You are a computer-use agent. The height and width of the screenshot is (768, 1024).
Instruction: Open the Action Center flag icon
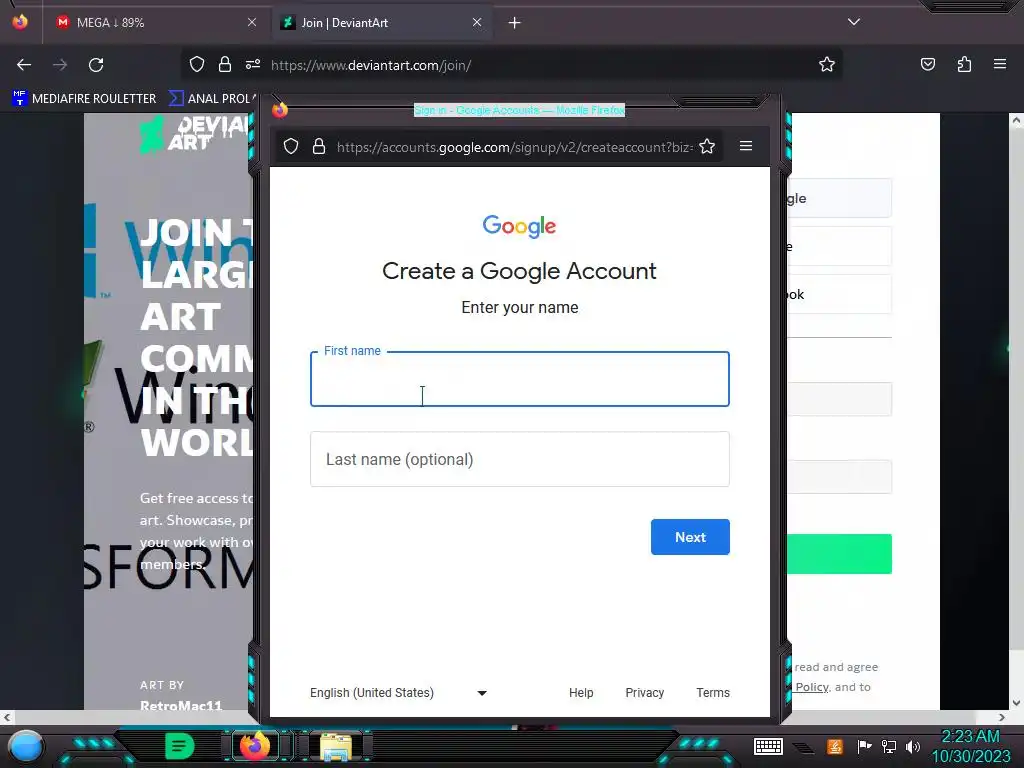coord(864,746)
